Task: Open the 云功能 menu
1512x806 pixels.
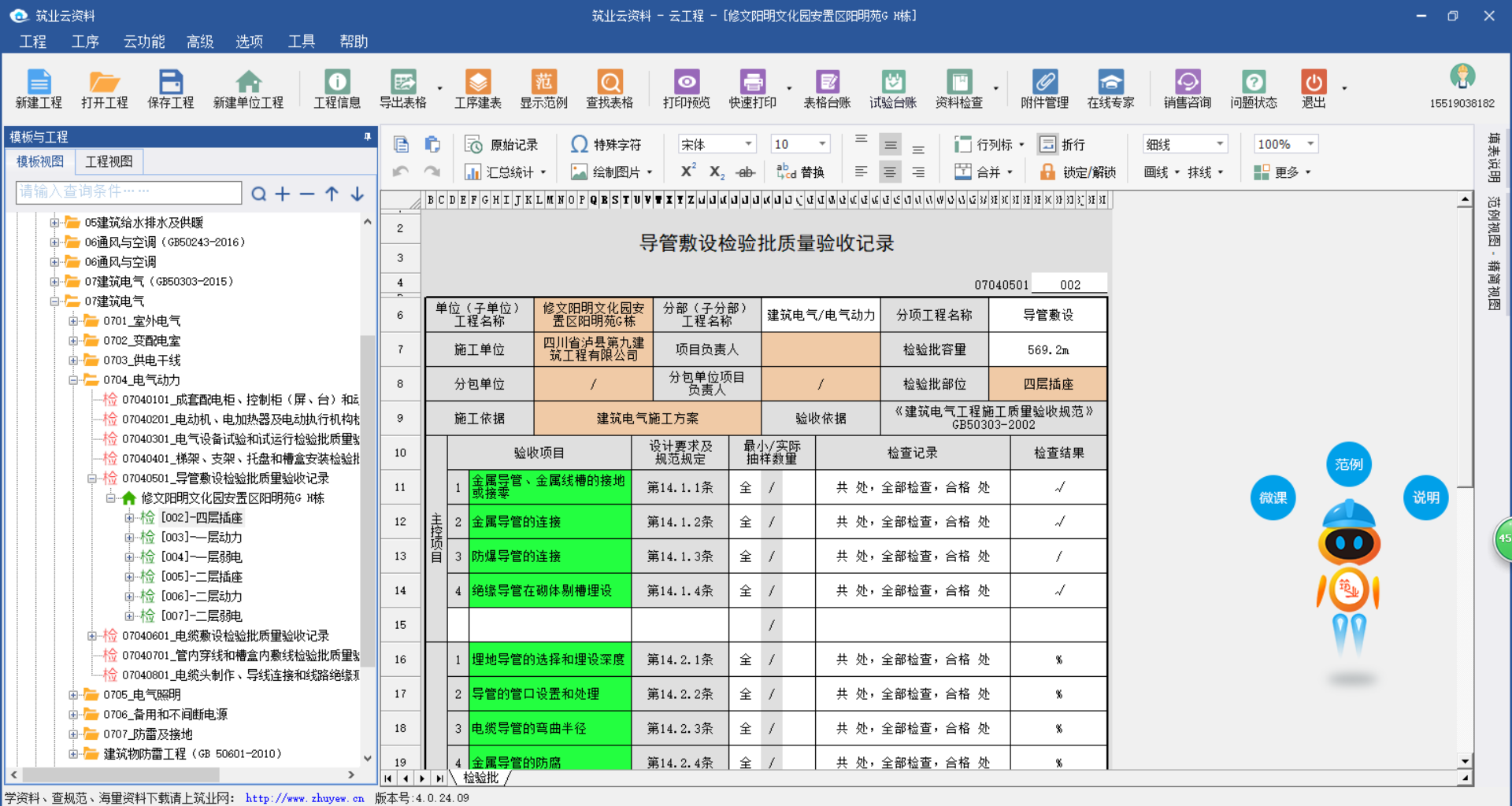Action: [x=143, y=42]
